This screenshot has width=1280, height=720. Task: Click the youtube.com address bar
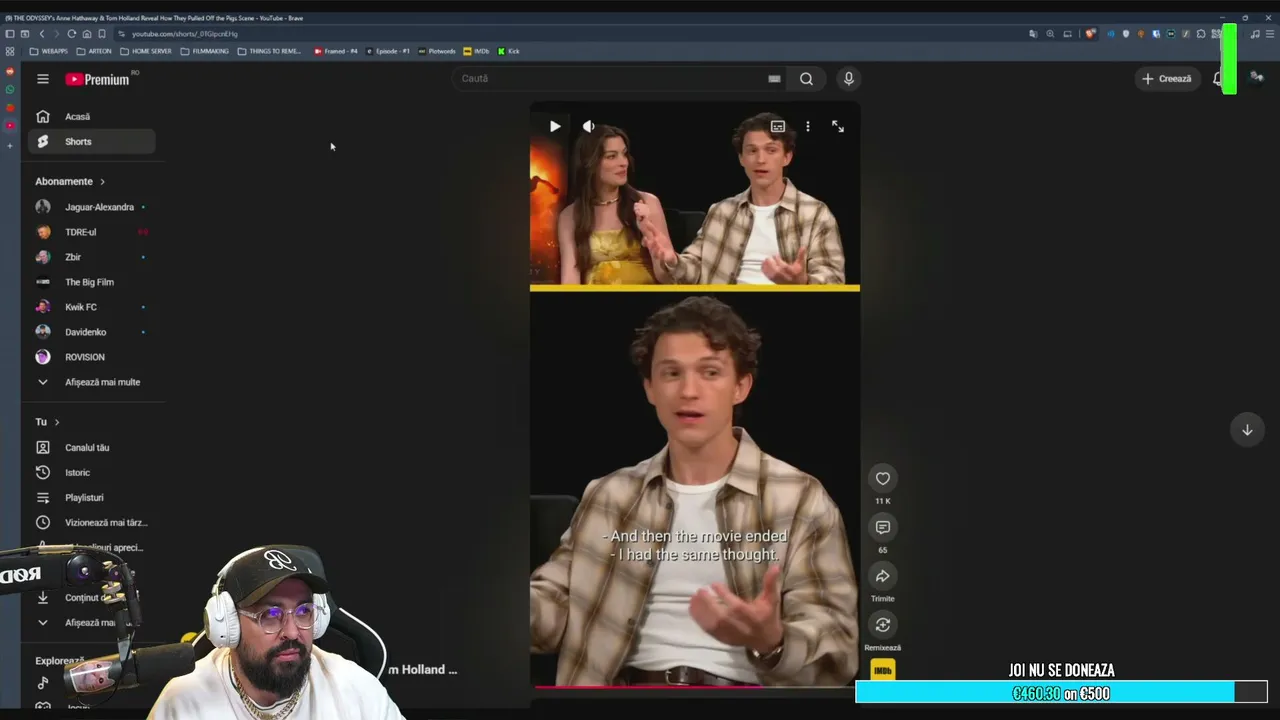coord(580,34)
